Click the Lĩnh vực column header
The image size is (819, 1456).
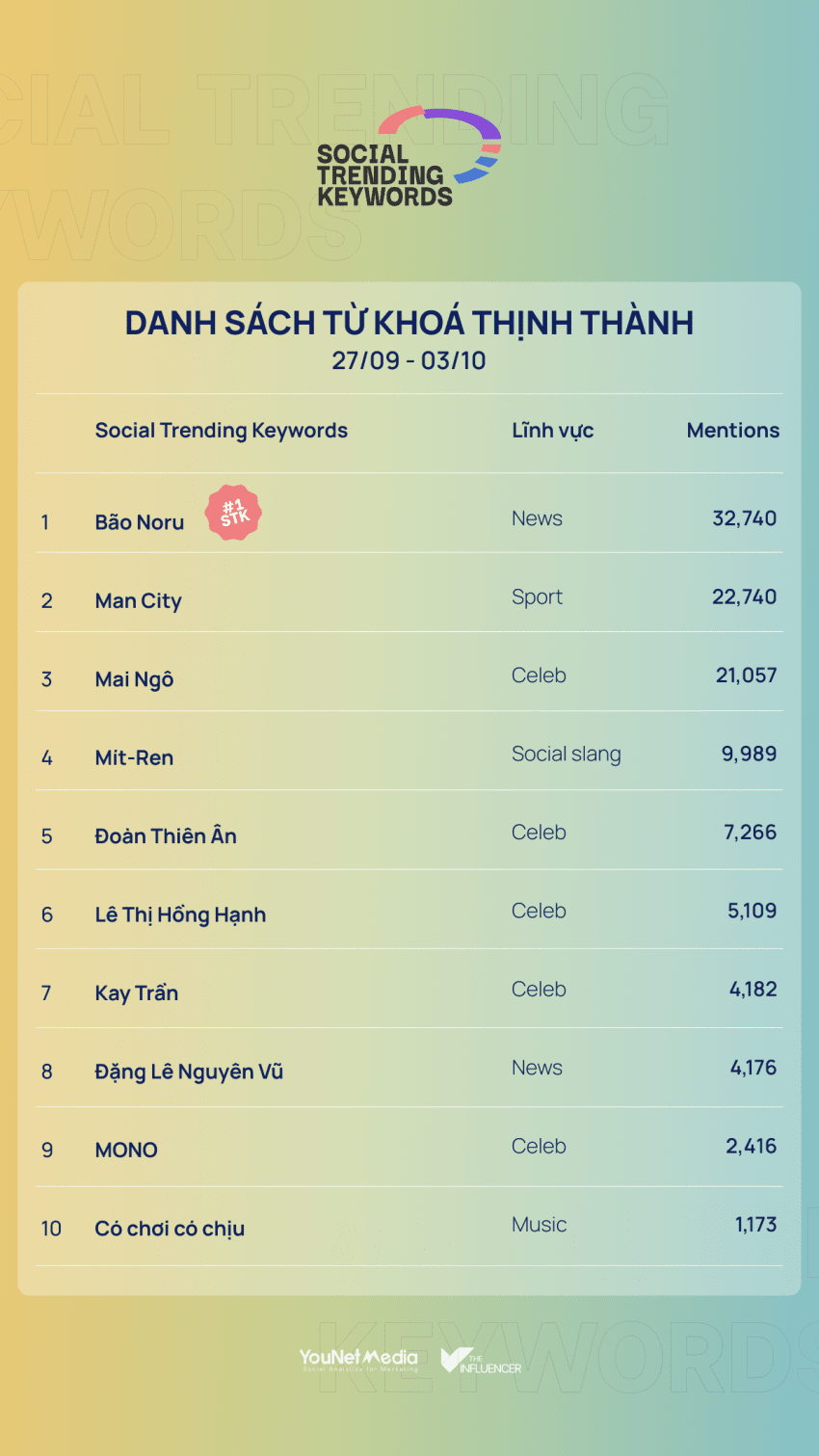[x=552, y=431]
